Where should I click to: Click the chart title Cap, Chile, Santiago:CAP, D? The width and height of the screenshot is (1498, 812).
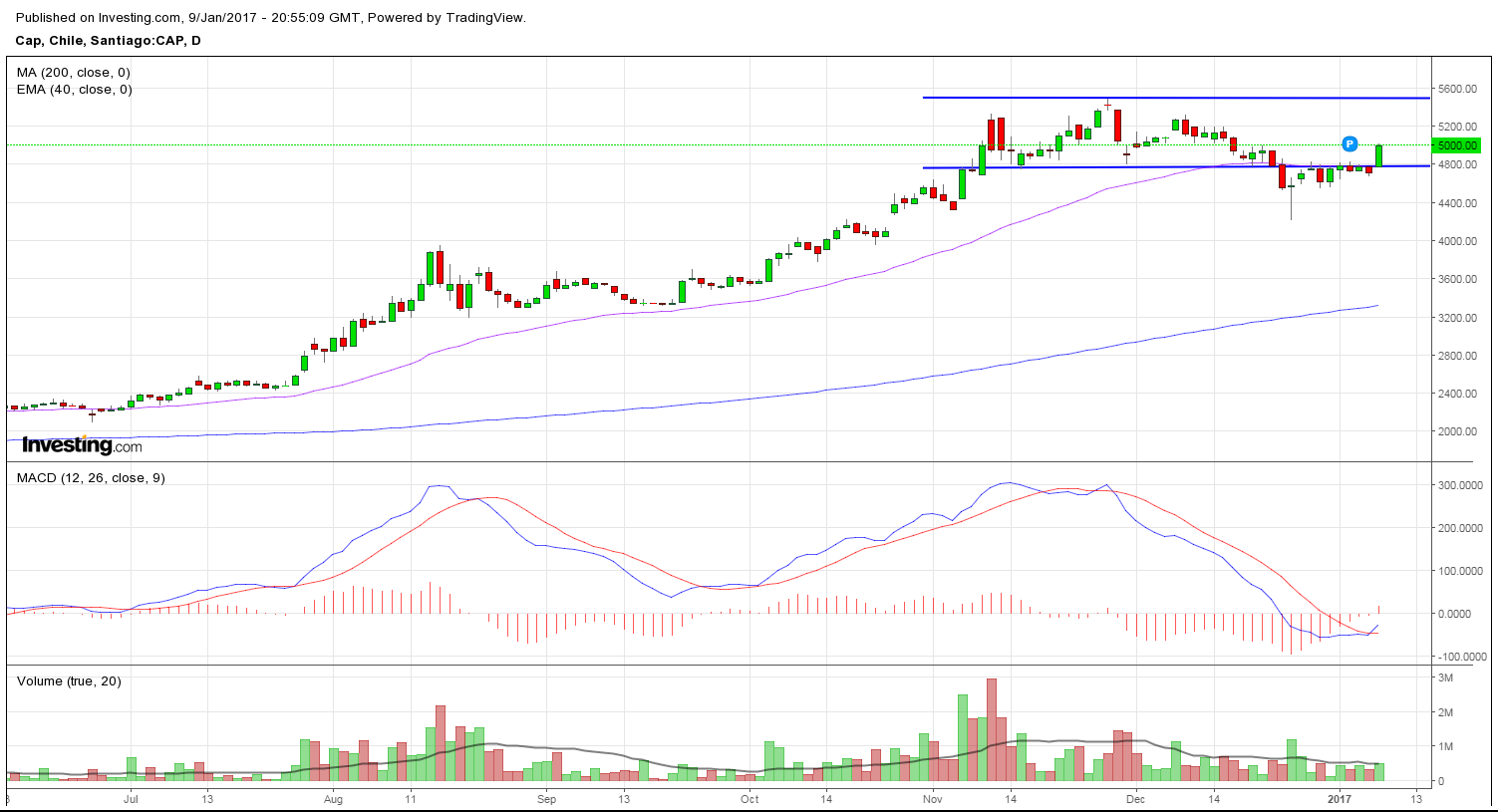[x=108, y=41]
